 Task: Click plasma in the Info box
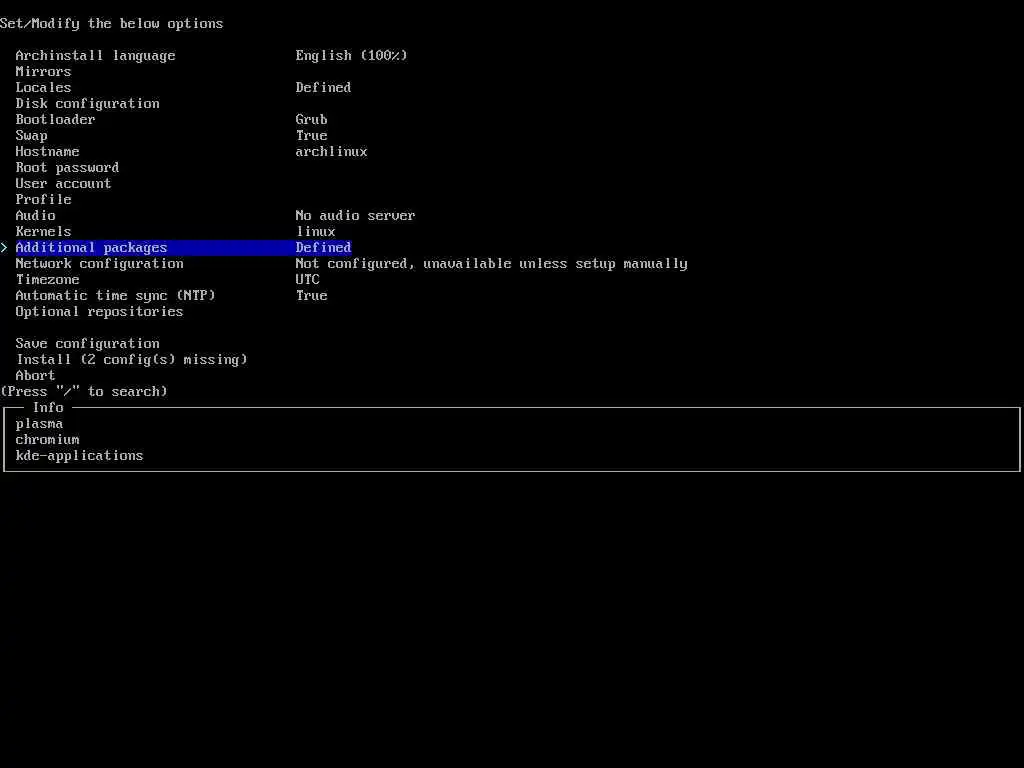tap(39, 424)
